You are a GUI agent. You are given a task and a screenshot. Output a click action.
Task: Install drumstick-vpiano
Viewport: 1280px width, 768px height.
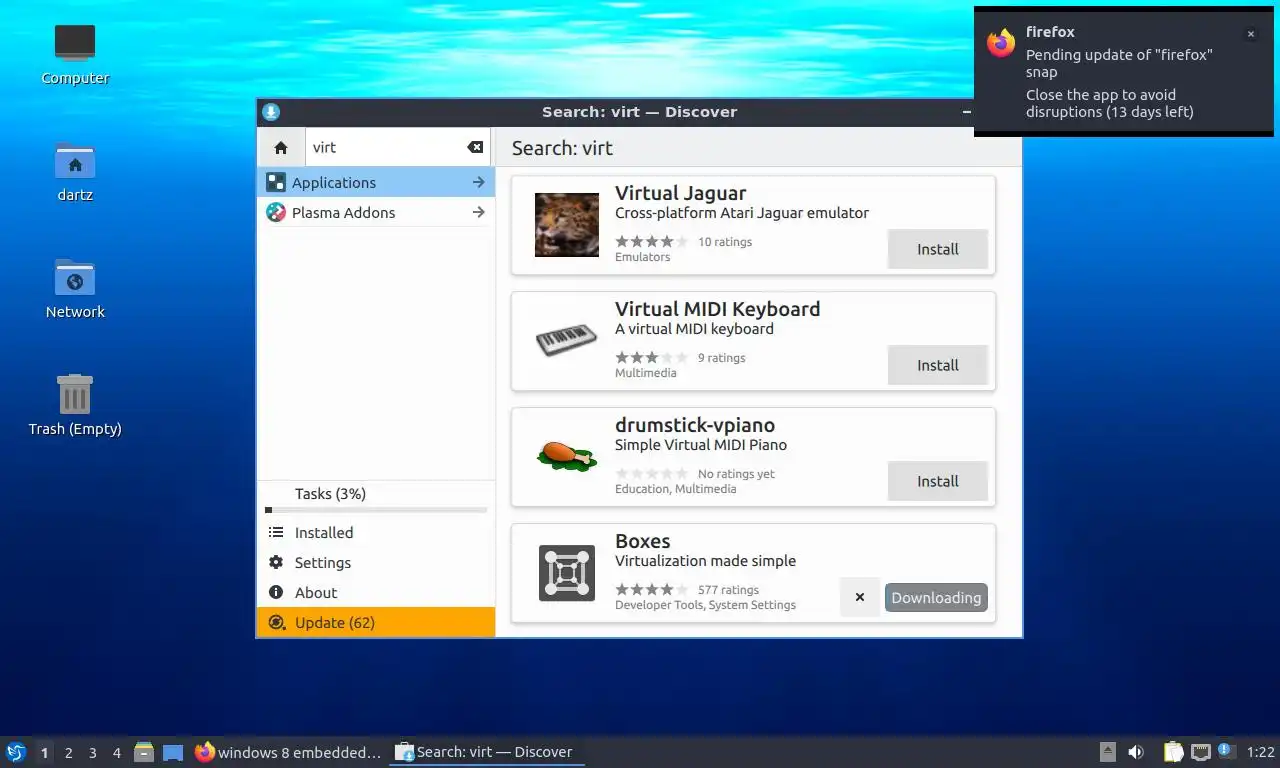click(x=938, y=481)
